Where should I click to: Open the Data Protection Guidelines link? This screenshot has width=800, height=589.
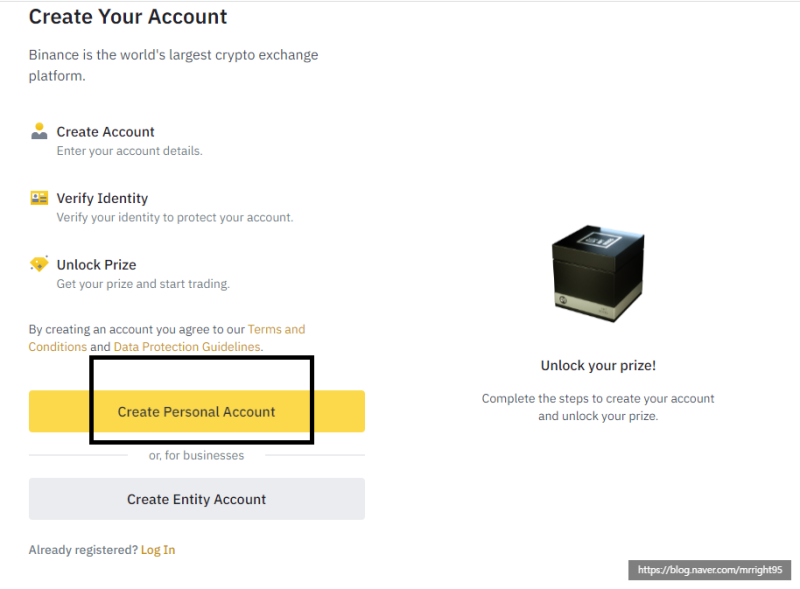tap(187, 347)
